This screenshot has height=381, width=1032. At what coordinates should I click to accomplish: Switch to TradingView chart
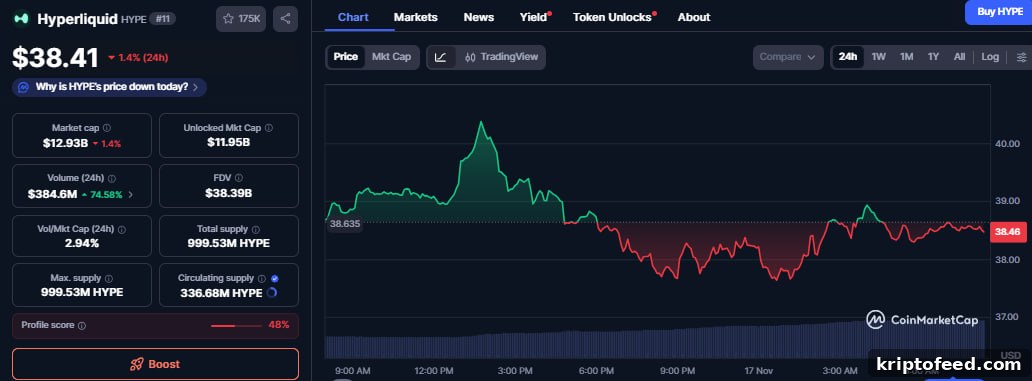pyautogui.click(x=501, y=57)
